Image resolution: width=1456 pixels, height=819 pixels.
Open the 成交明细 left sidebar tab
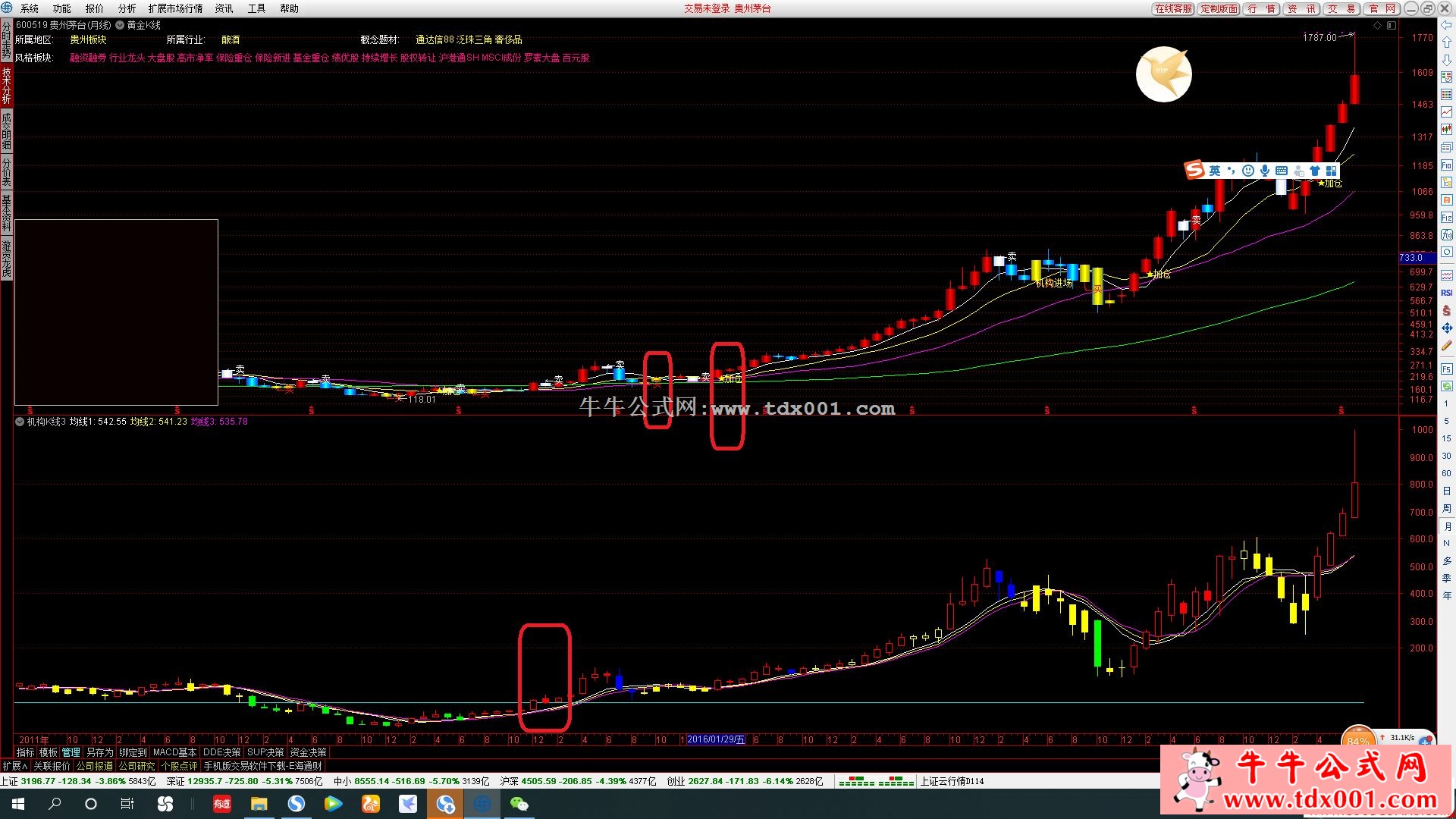click(7, 130)
